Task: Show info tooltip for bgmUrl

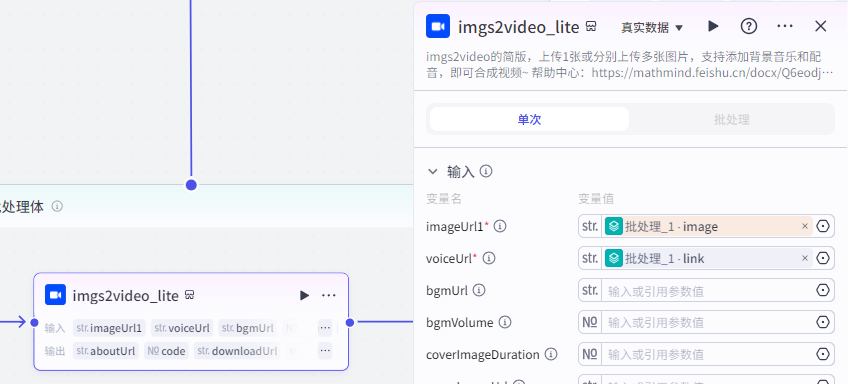Action: point(479,290)
